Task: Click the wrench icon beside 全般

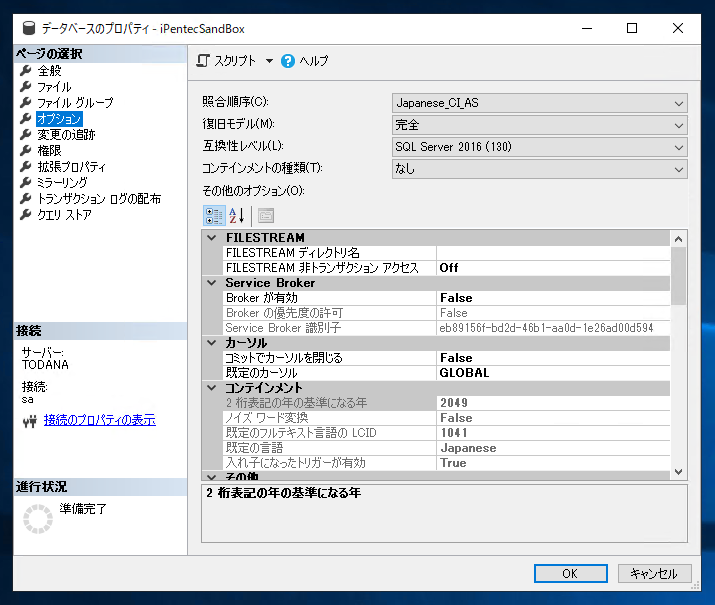Action: (x=26, y=71)
